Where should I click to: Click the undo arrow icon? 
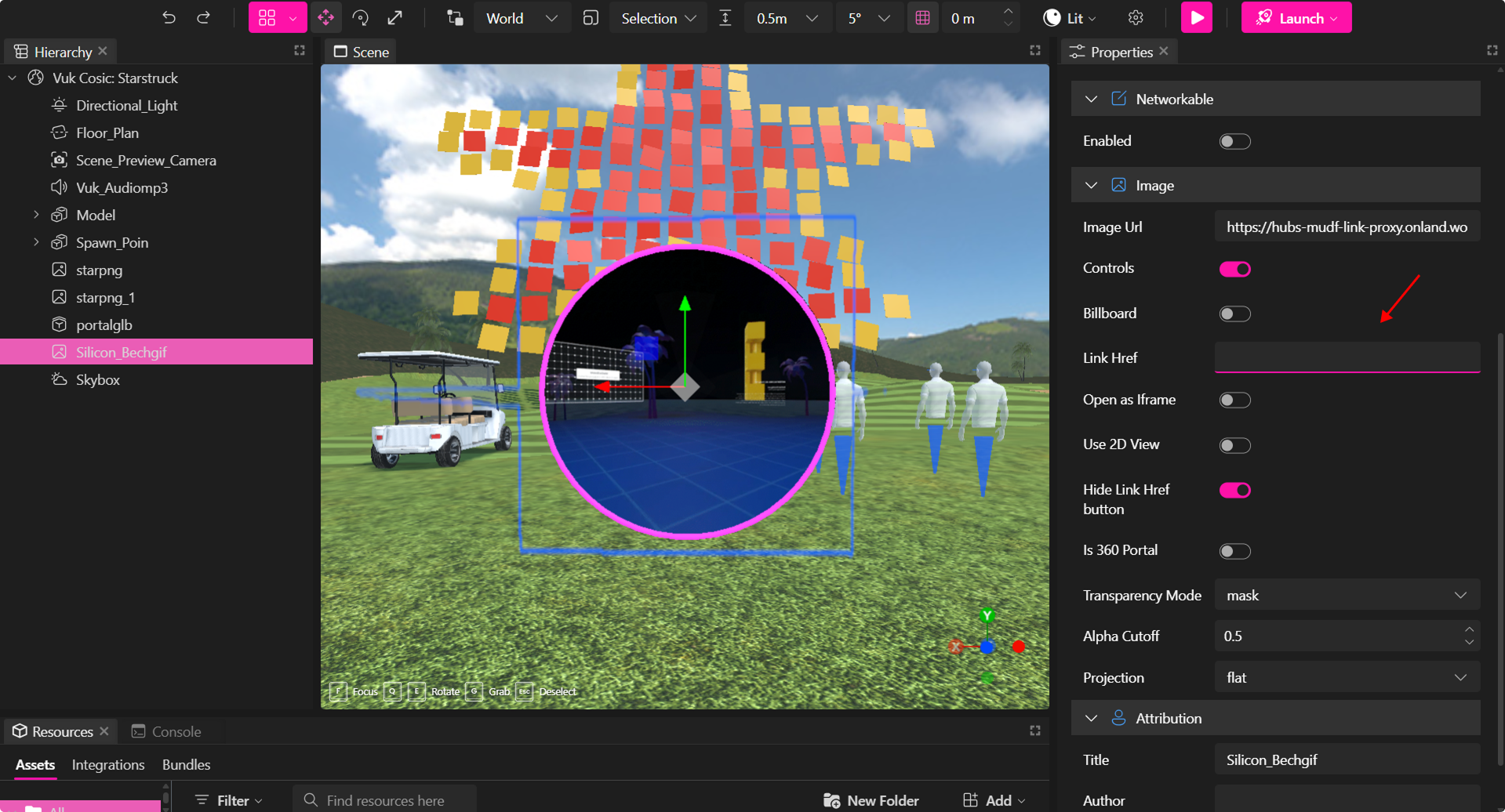pos(169,17)
